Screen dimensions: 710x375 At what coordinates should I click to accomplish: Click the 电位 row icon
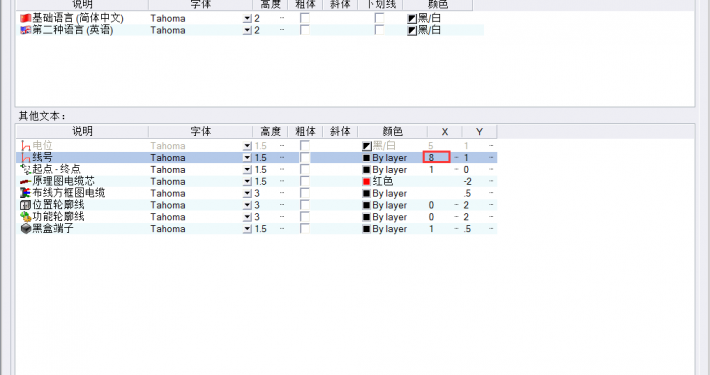(25, 146)
